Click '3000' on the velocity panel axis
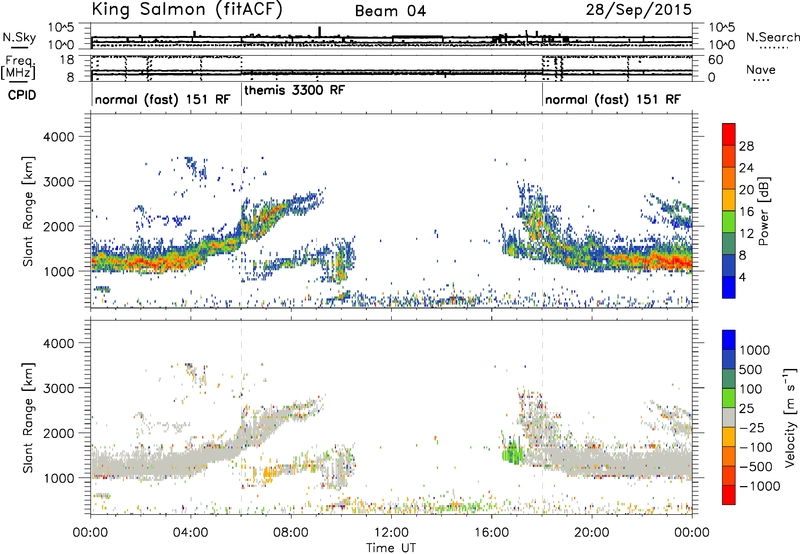 point(58,388)
